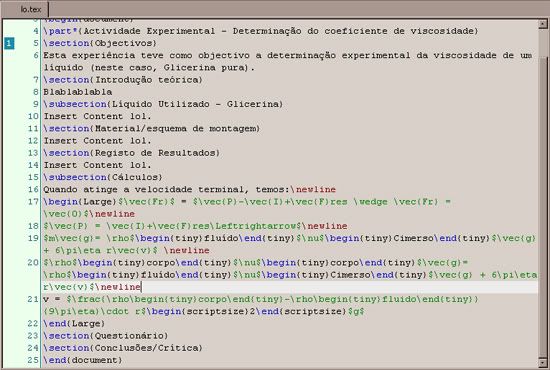Click \end{document} on the last line
The height and width of the screenshot is (370, 550).
(82, 360)
